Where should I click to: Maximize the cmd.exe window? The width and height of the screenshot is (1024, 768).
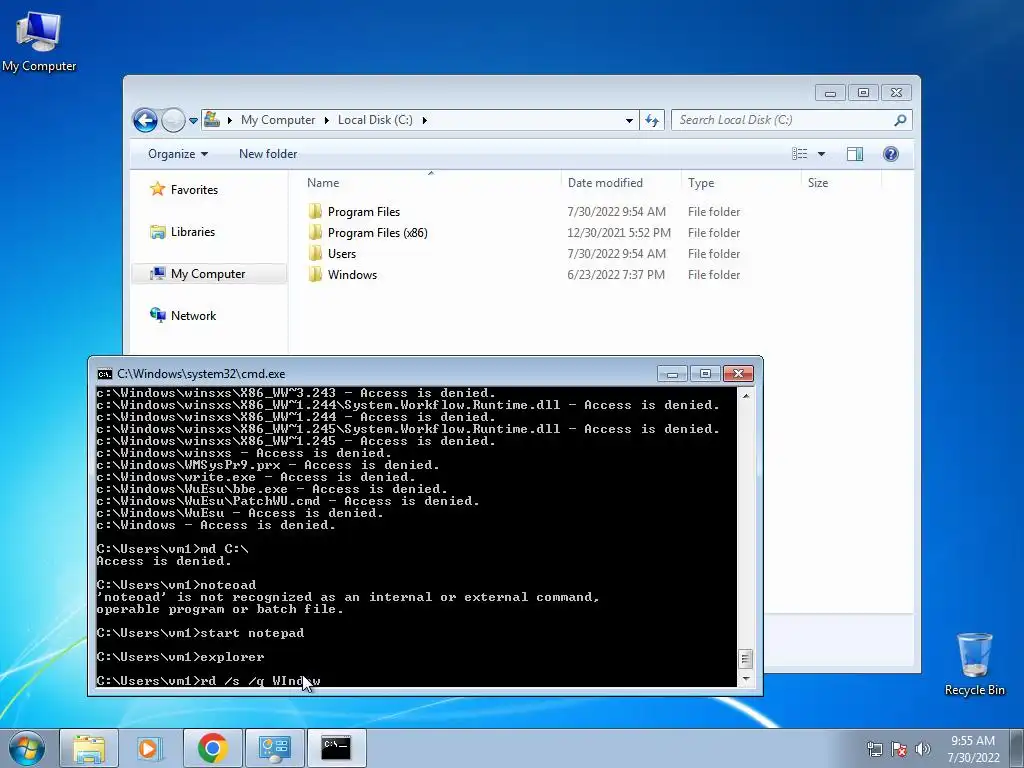[705, 374]
